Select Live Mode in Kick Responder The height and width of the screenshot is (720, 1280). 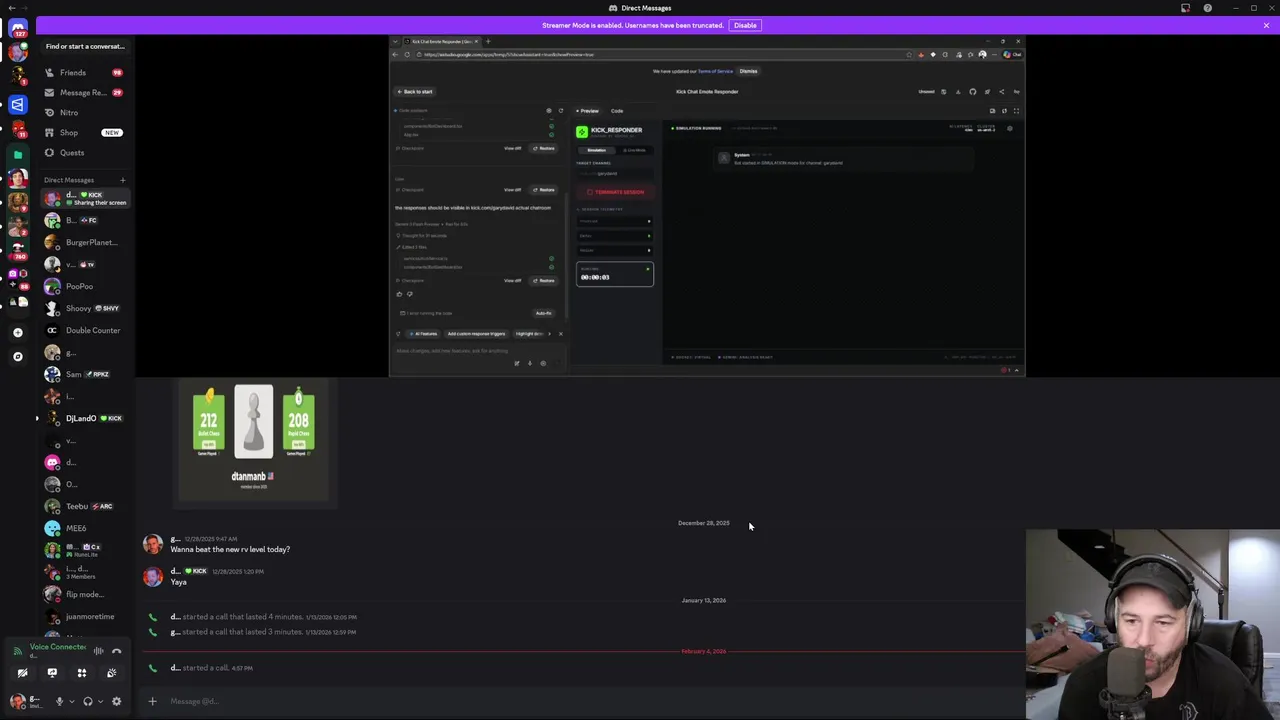[x=634, y=150]
